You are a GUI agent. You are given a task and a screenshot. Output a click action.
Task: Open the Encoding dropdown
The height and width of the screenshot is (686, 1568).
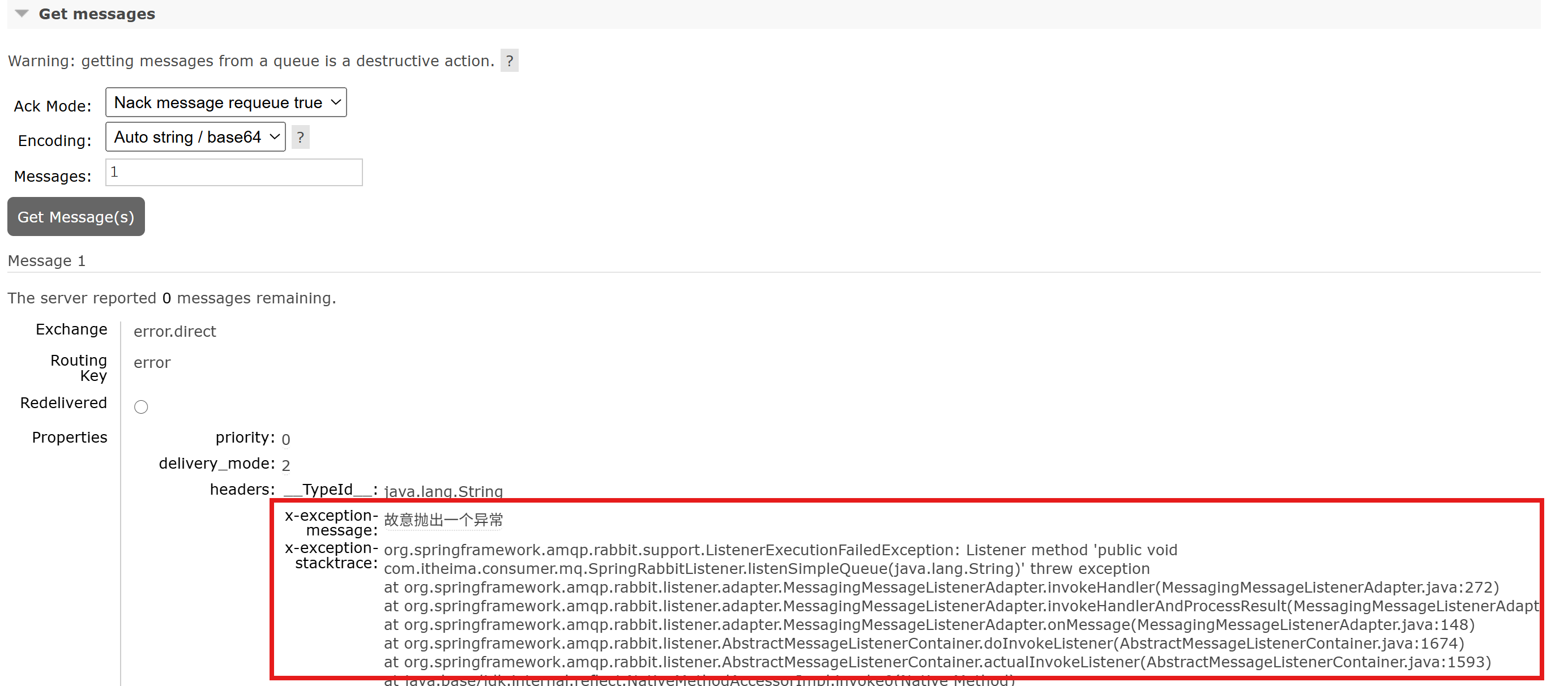(x=195, y=138)
